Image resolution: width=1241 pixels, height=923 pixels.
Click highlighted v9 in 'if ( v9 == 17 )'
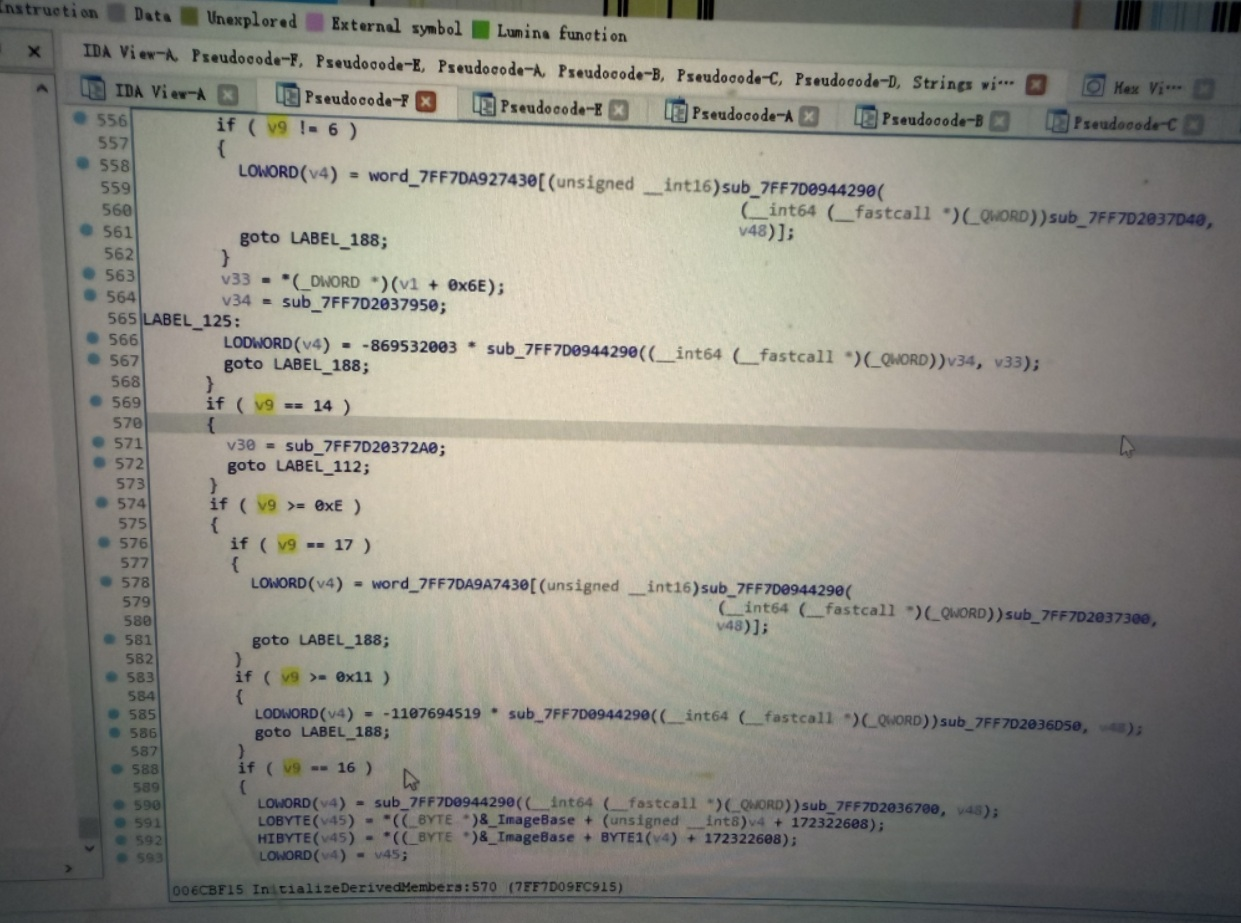point(287,545)
